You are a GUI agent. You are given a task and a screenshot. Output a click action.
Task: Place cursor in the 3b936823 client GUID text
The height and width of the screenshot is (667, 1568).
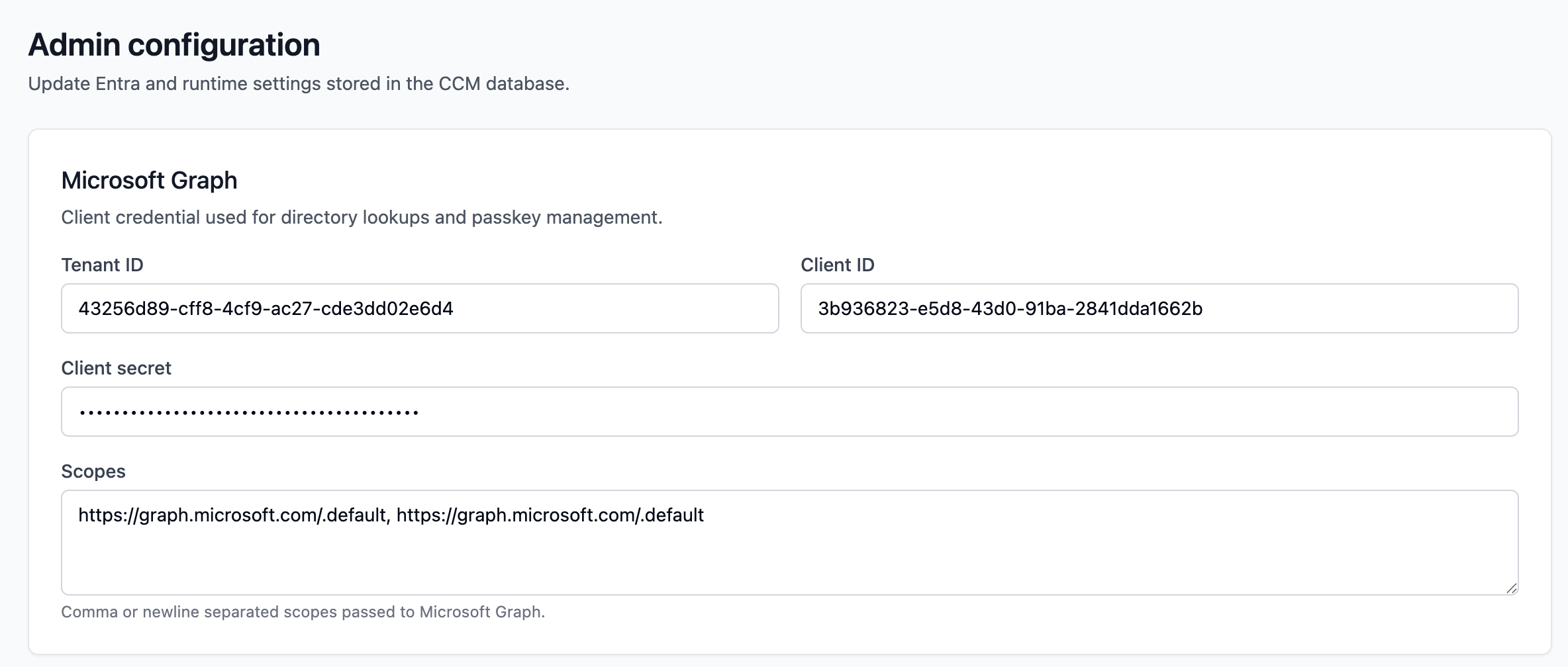click(x=1010, y=309)
